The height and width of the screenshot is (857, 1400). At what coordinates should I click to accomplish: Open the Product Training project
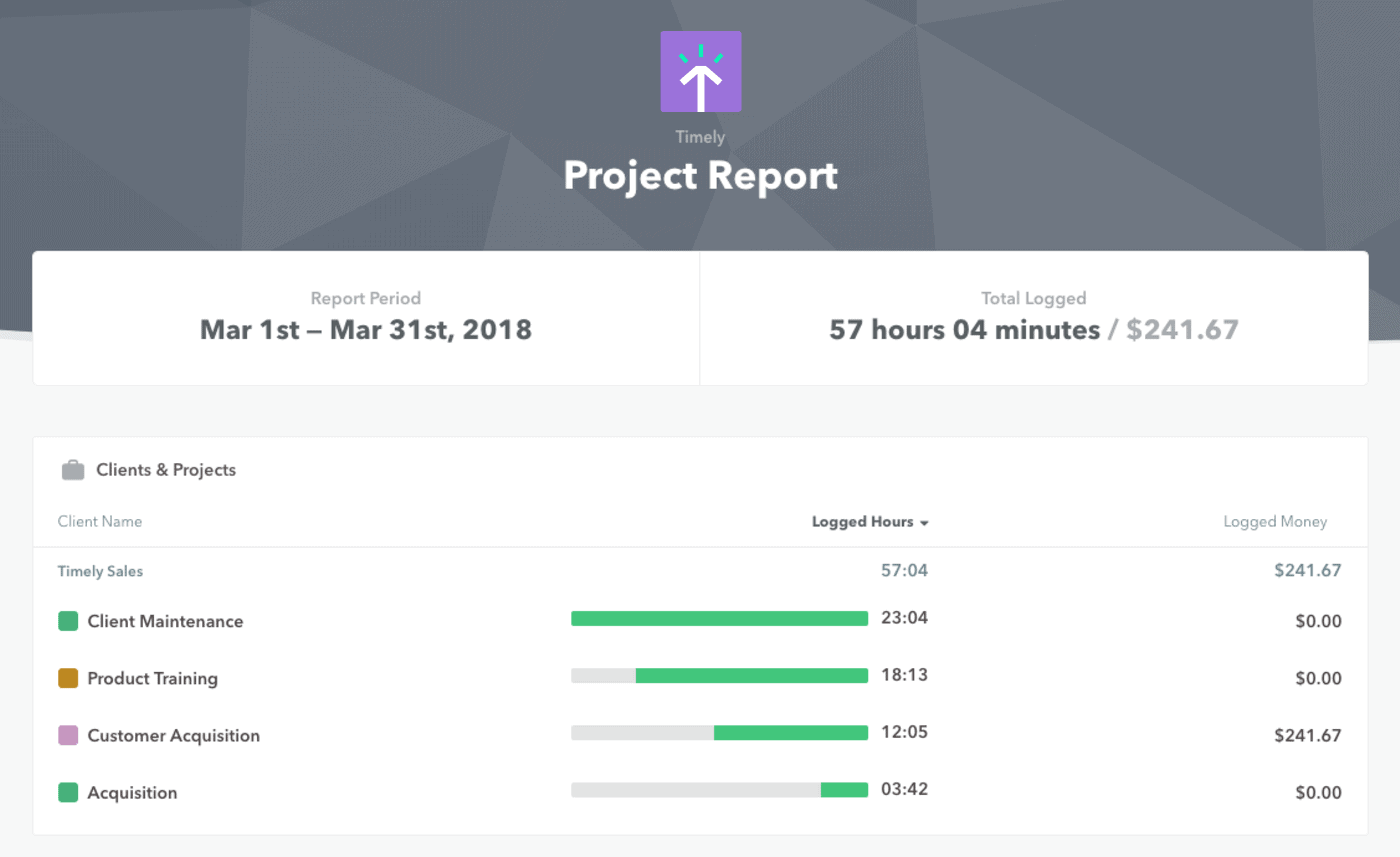(154, 677)
